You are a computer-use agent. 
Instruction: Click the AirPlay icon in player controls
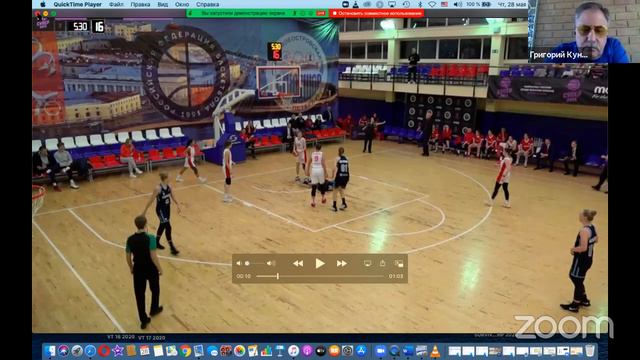pos(367,264)
